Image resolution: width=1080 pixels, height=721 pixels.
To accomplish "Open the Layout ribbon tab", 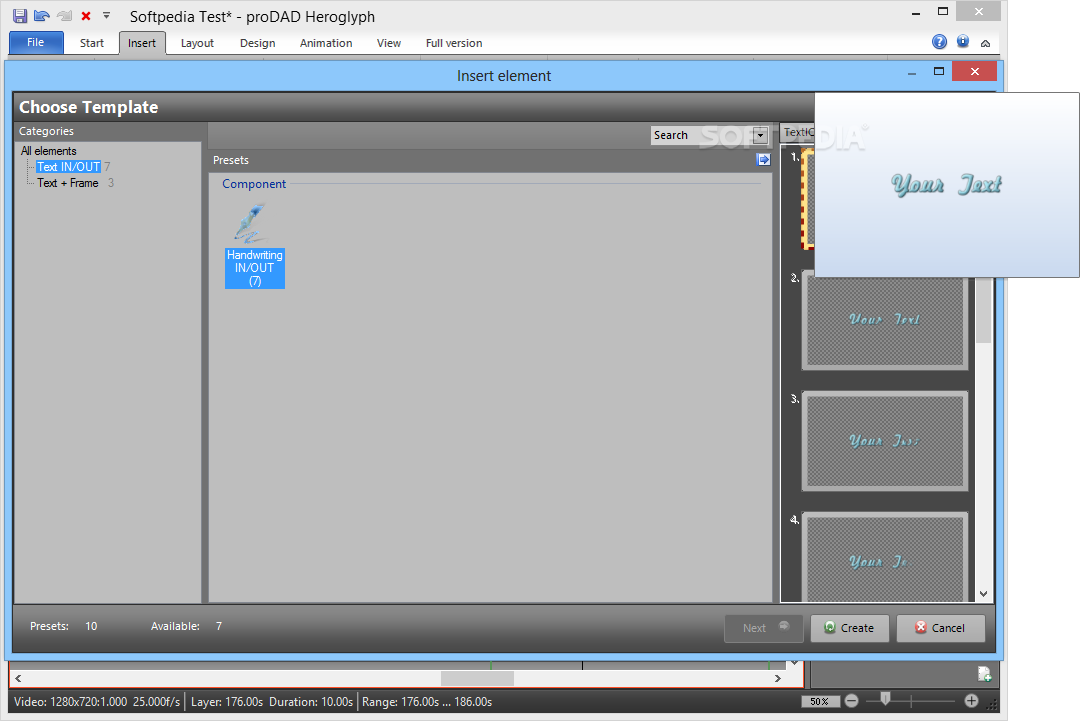I will pyautogui.click(x=197, y=43).
